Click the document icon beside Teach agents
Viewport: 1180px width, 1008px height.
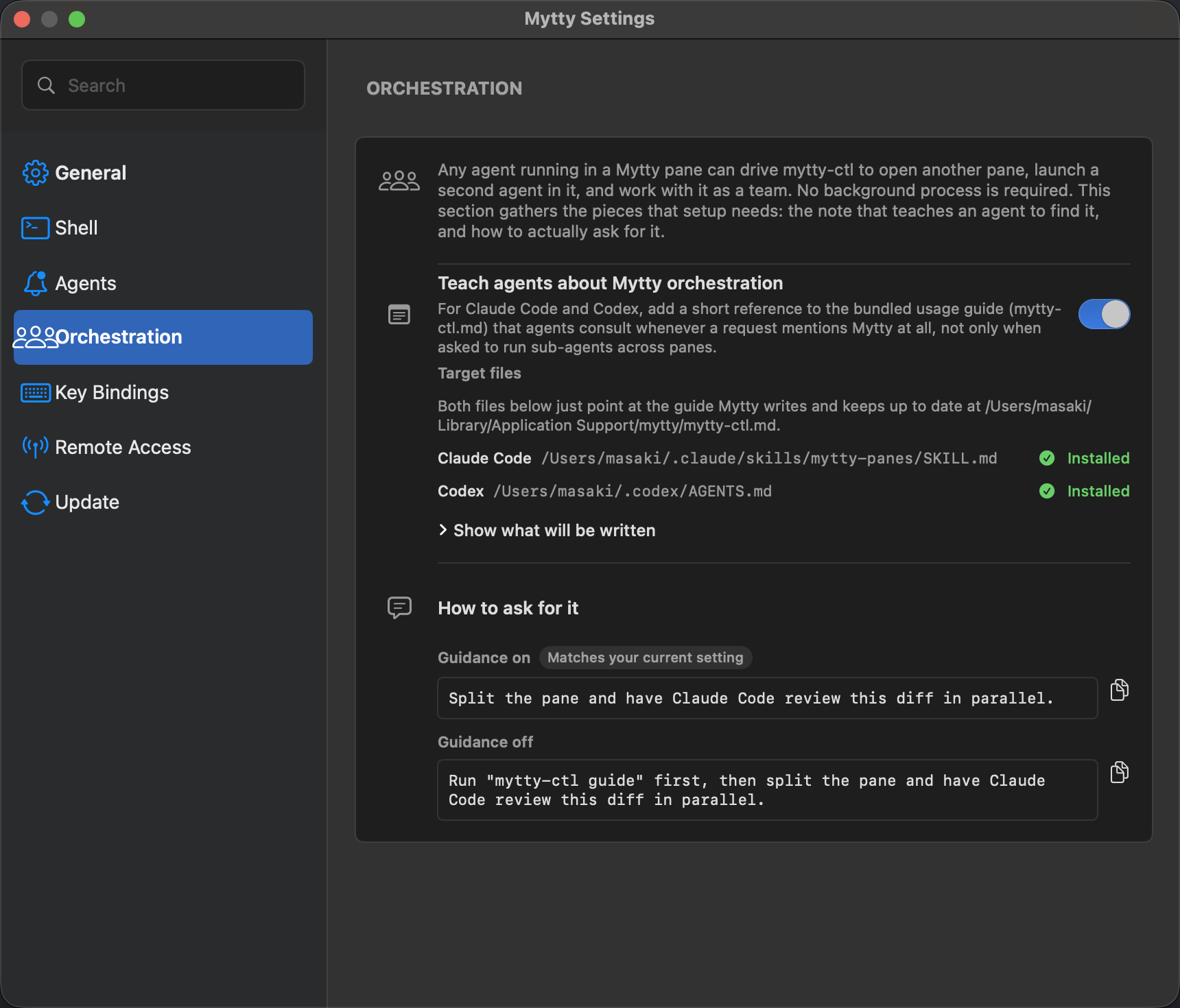click(x=399, y=315)
